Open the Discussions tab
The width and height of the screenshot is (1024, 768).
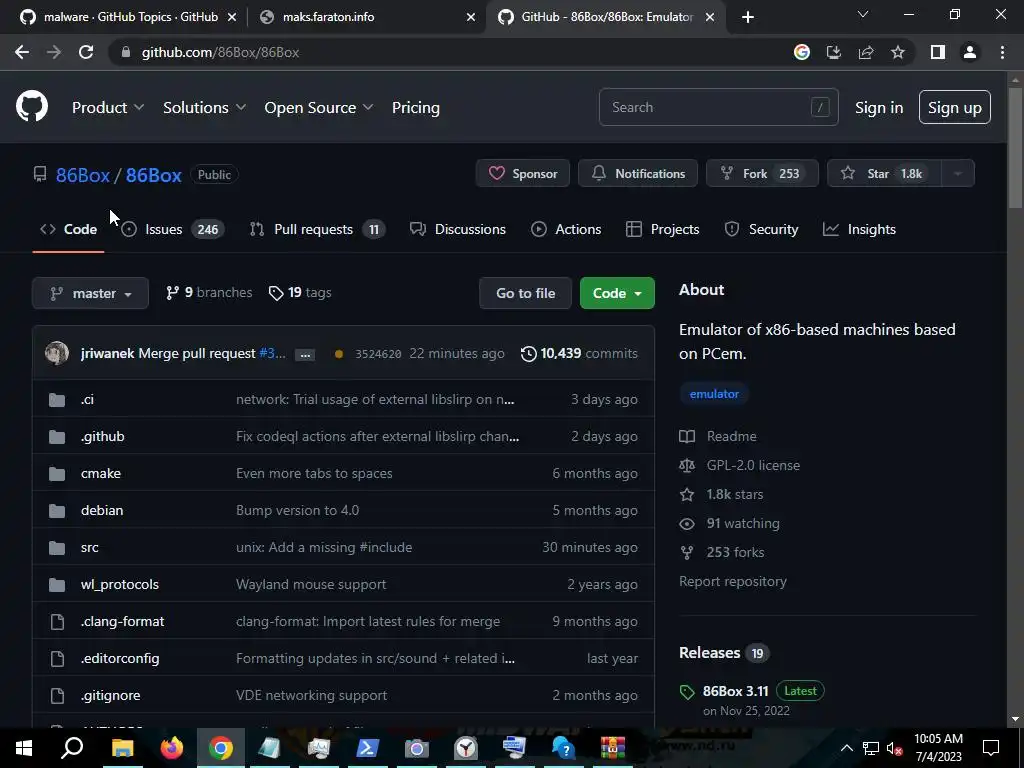pos(458,229)
